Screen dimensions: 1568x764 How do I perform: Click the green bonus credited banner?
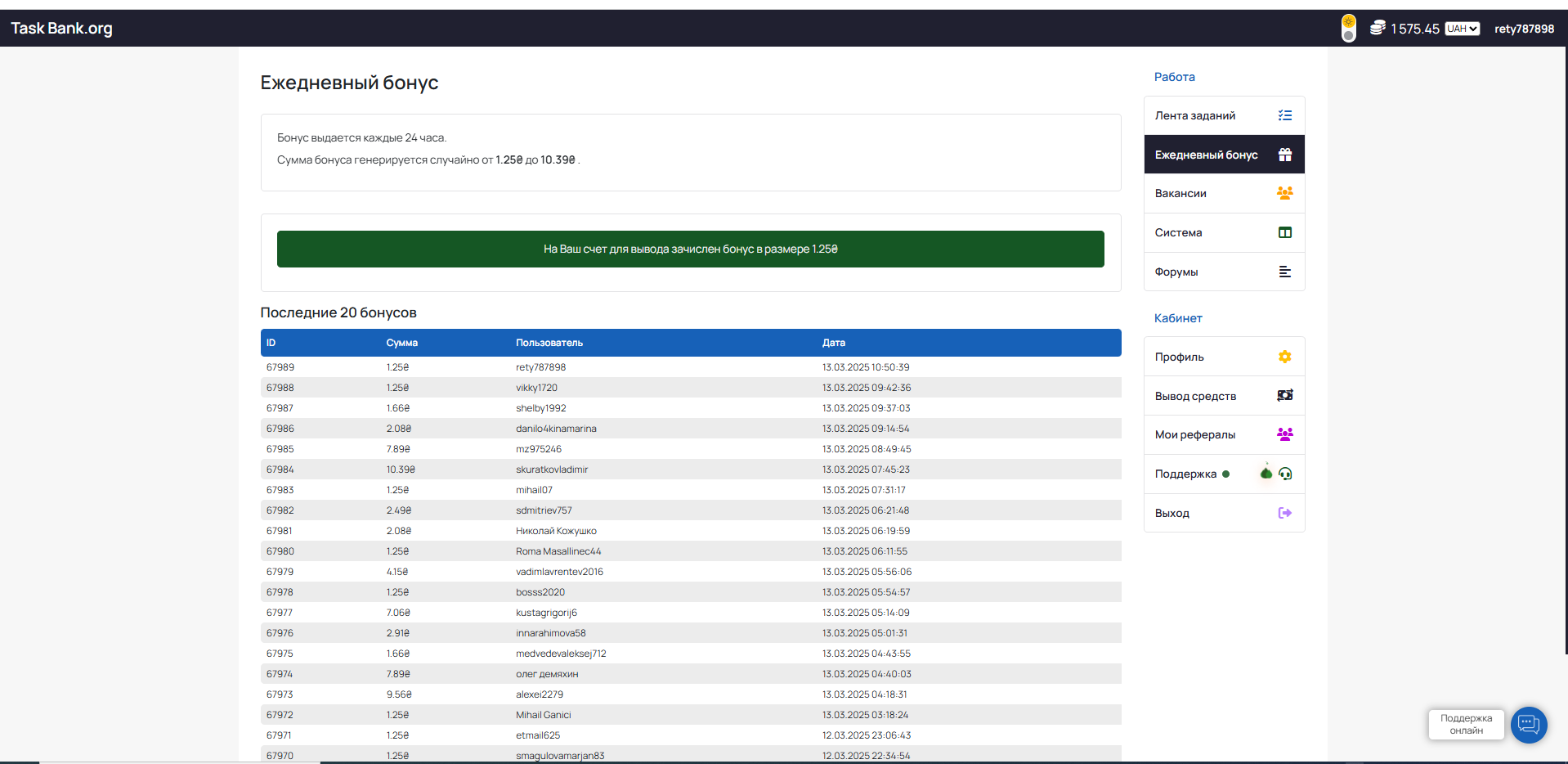coord(690,249)
